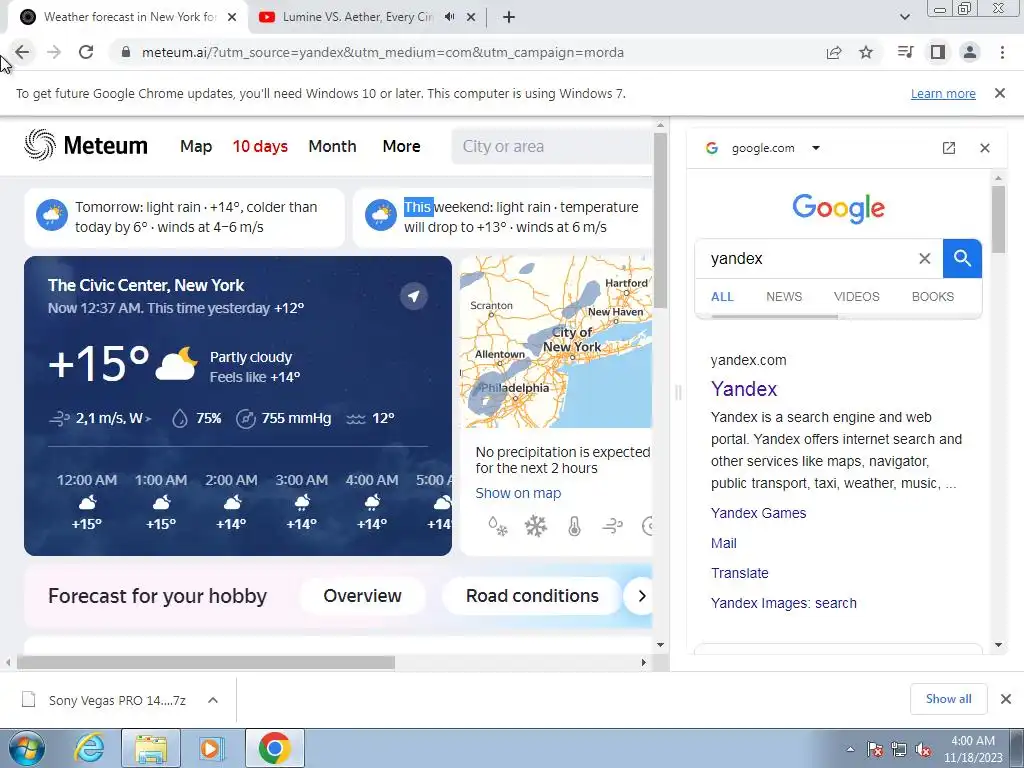The width and height of the screenshot is (1024, 768).
Task: Focus the City or area search field
Action: [552, 146]
